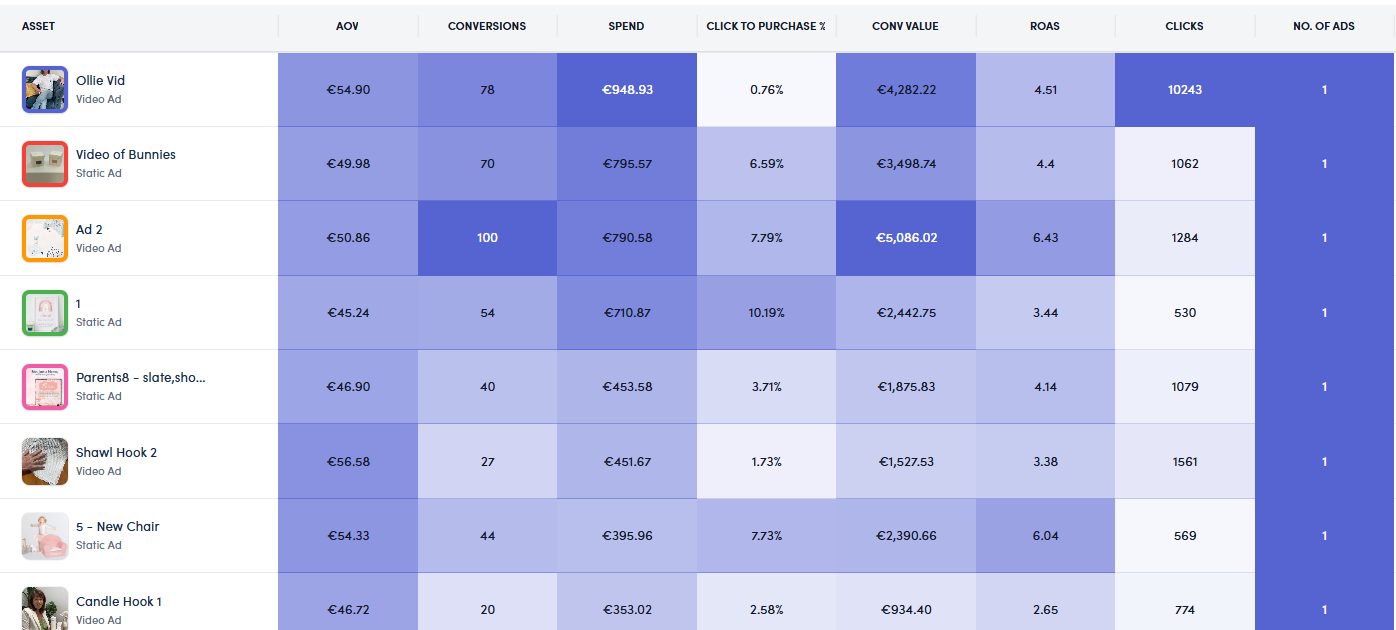This screenshot has height=630, width=1396.
Task: Click the pink Parents8 asset thumbnail
Action: tap(45, 387)
